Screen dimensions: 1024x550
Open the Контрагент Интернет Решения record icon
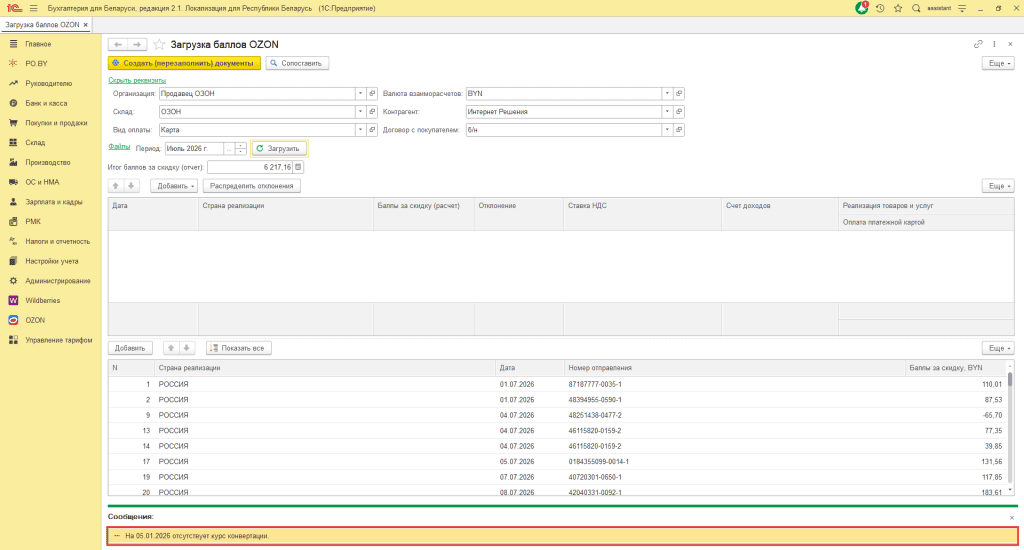(x=679, y=112)
